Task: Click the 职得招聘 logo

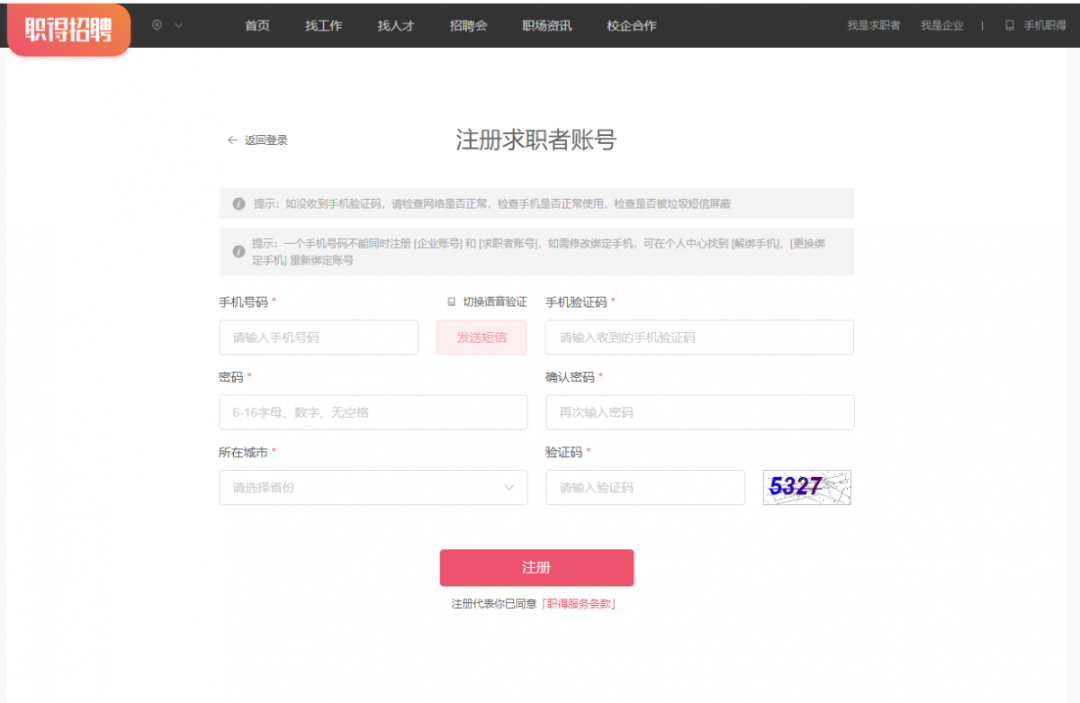Action: click(68, 29)
